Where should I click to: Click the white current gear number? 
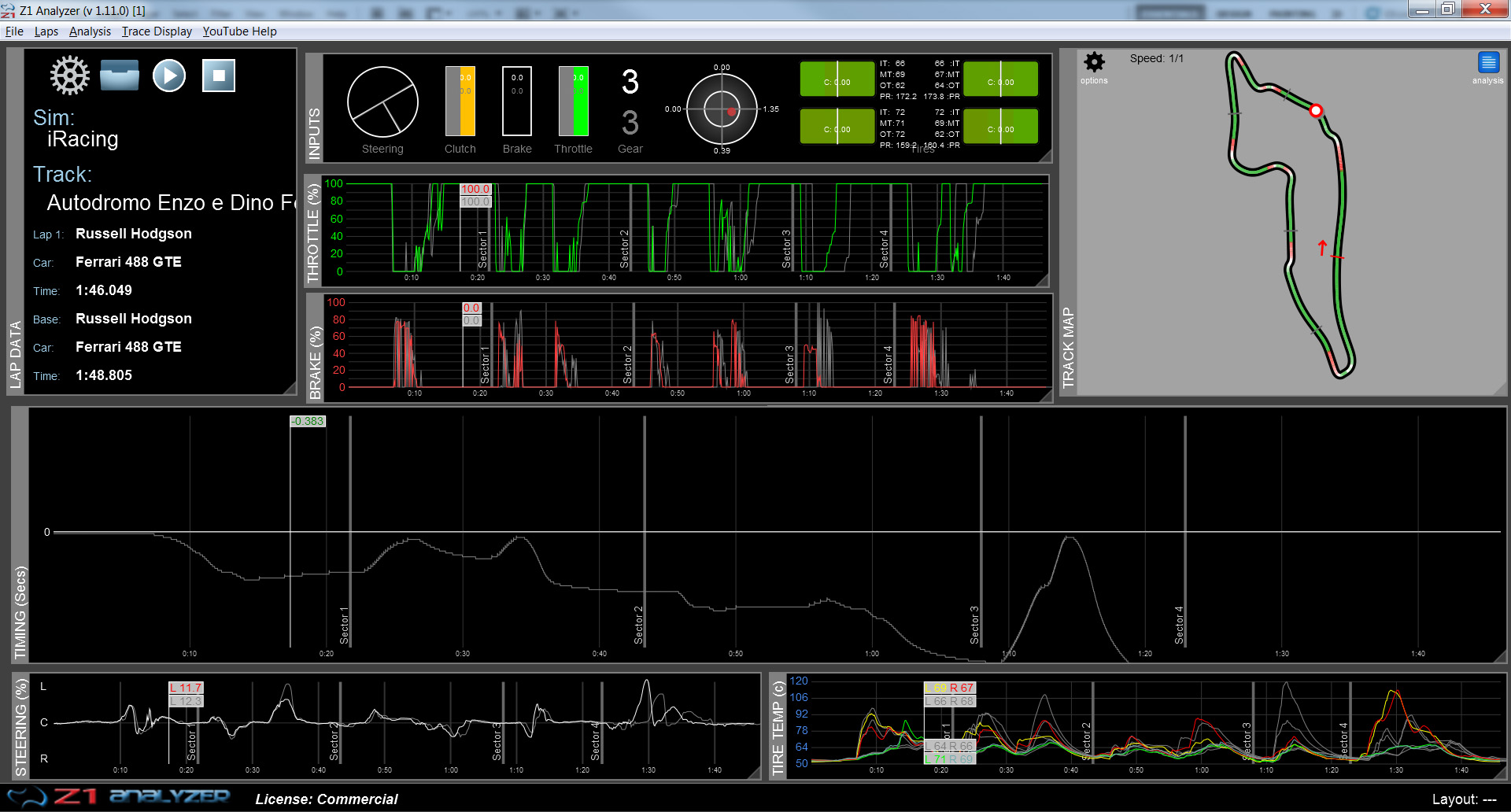tap(630, 82)
